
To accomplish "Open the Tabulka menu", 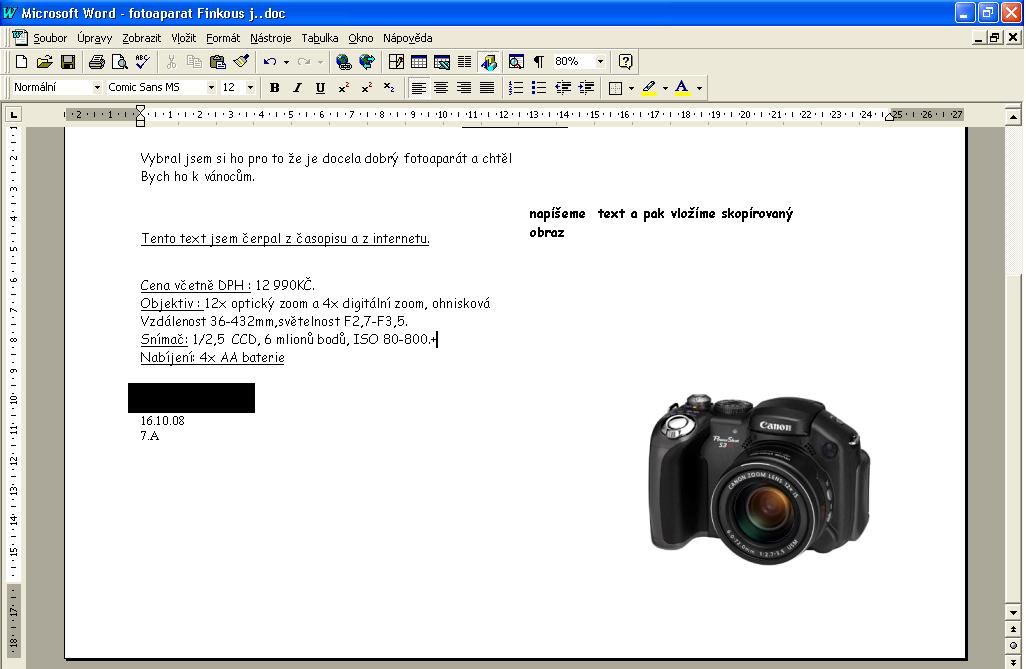I will pos(319,38).
